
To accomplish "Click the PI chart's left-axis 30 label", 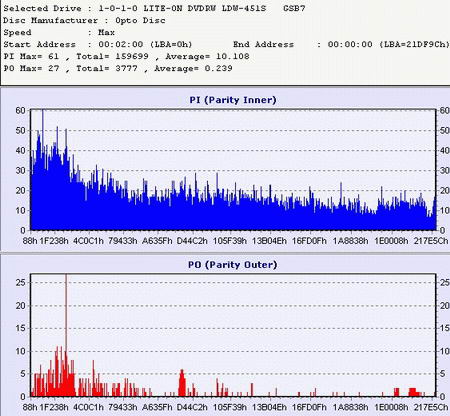I will 21,170.
